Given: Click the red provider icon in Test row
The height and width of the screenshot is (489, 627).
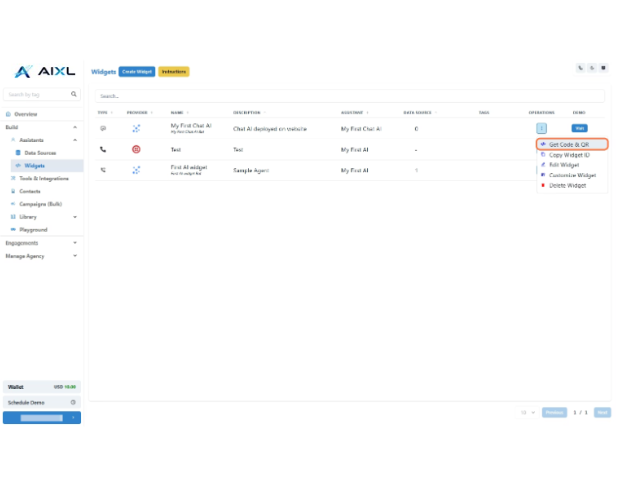Looking at the screenshot, I should coord(136,149).
